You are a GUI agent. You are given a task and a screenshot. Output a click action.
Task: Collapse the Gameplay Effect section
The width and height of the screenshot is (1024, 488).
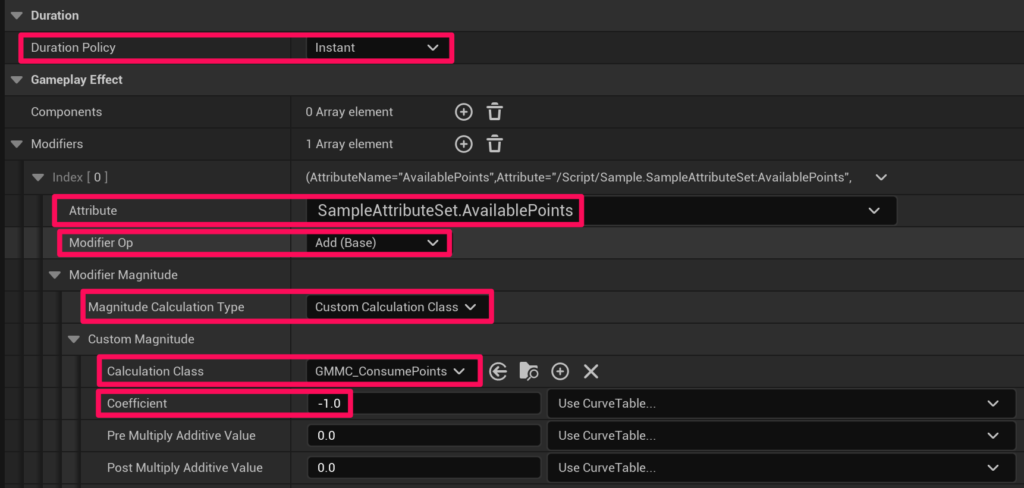coord(14,80)
